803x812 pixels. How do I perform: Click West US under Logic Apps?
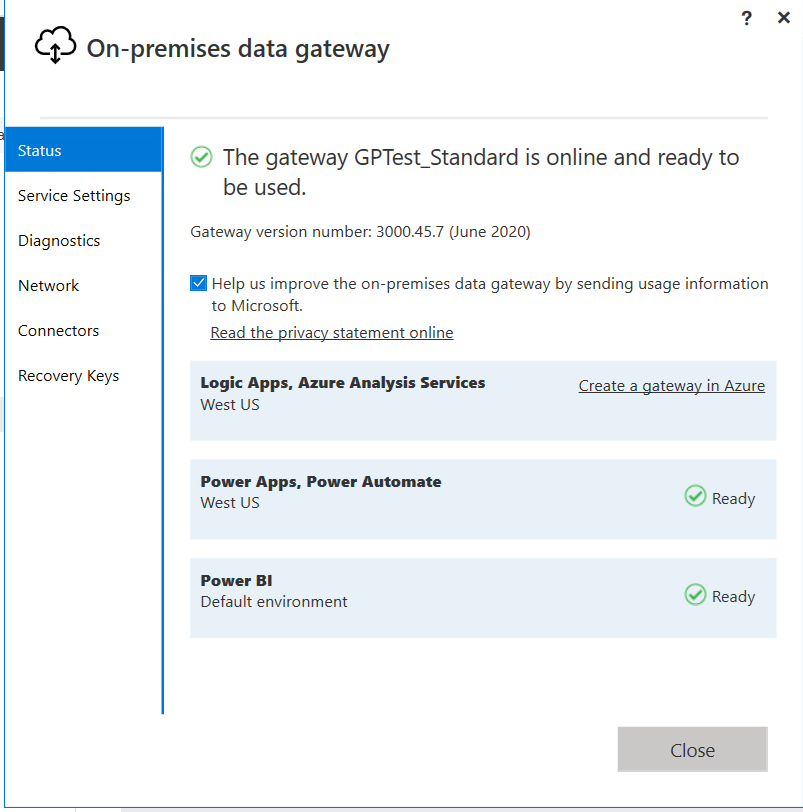coord(230,405)
